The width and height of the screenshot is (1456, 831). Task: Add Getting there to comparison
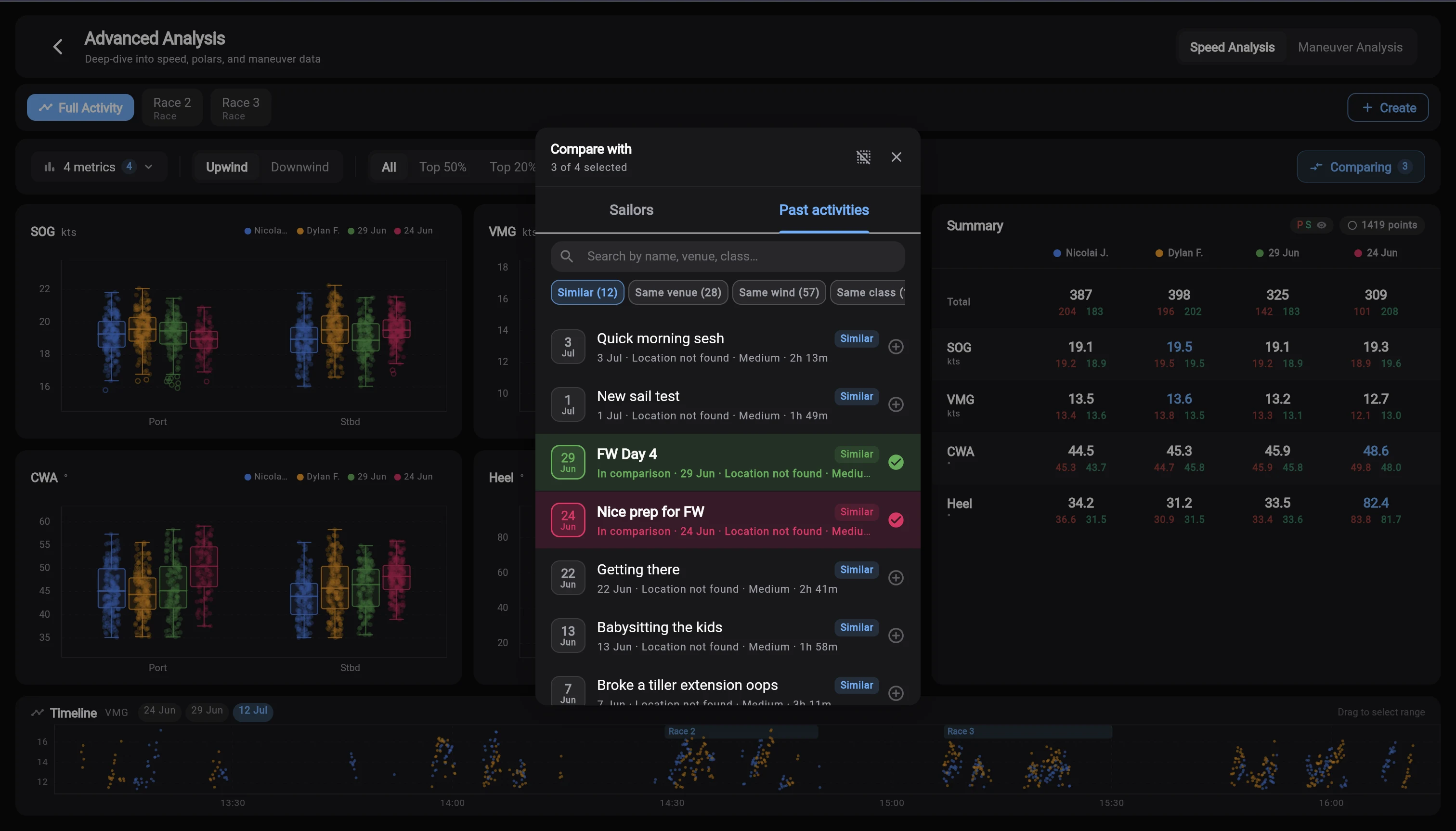pyautogui.click(x=896, y=578)
